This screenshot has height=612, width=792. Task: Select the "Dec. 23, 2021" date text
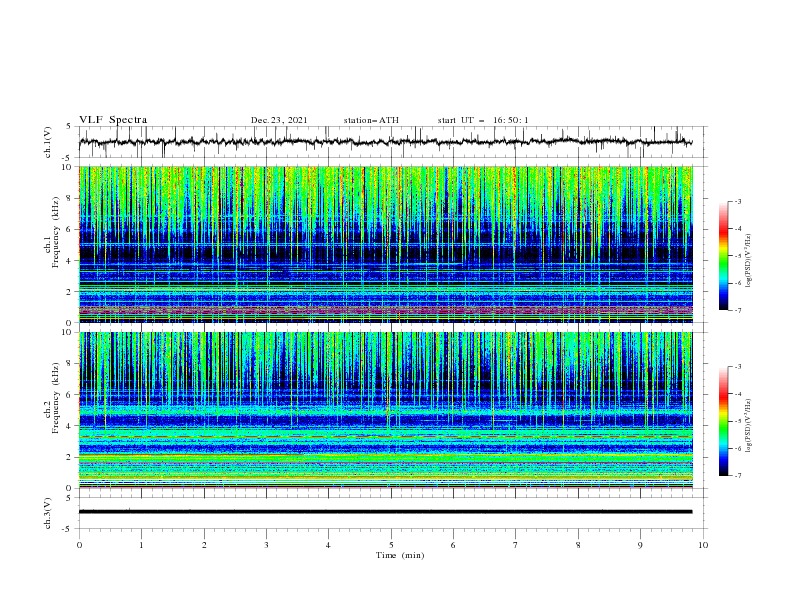pyautogui.click(x=279, y=120)
